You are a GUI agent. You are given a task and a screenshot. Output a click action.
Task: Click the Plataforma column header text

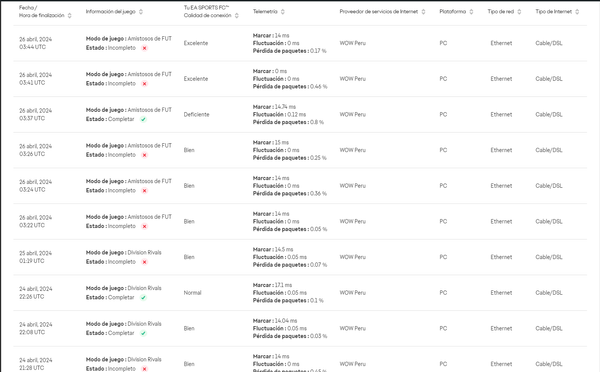(453, 12)
